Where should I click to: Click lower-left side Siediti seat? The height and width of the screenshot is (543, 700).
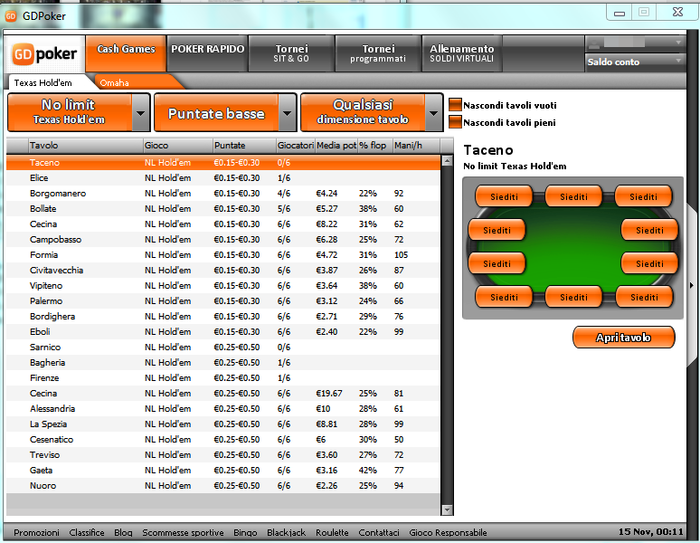click(497, 263)
